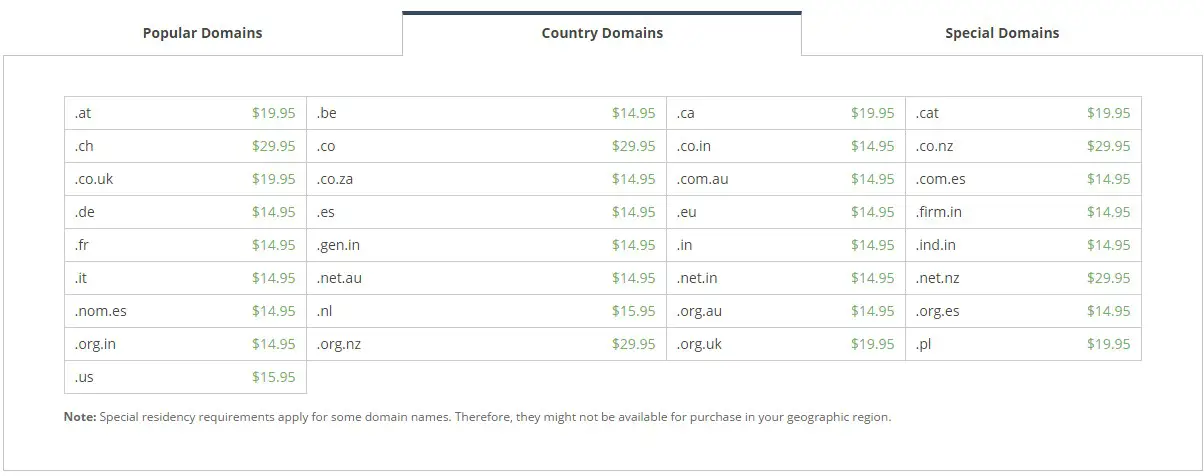Switch to the Popular Domains tab

pos(202,33)
